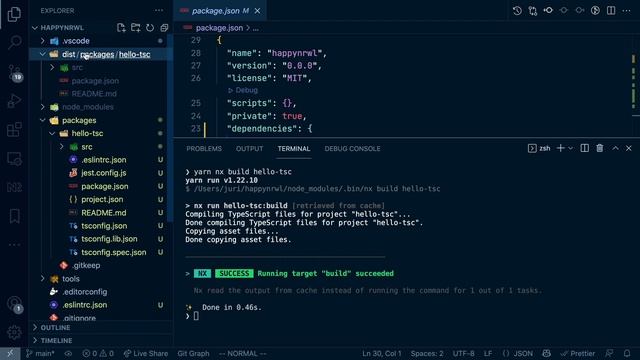Switch to the OUTPUT tab
The width and height of the screenshot is (640, 360).
249,149
